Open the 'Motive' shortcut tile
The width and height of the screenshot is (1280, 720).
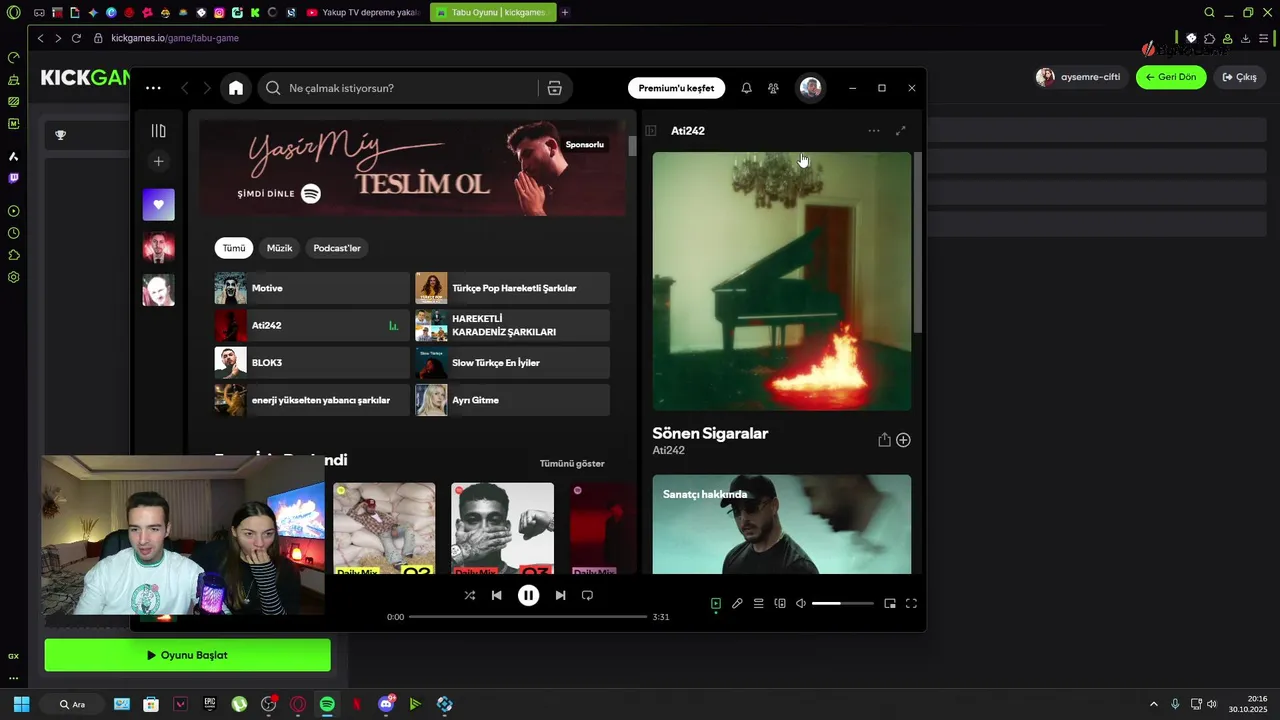click(x=312, y=288)
